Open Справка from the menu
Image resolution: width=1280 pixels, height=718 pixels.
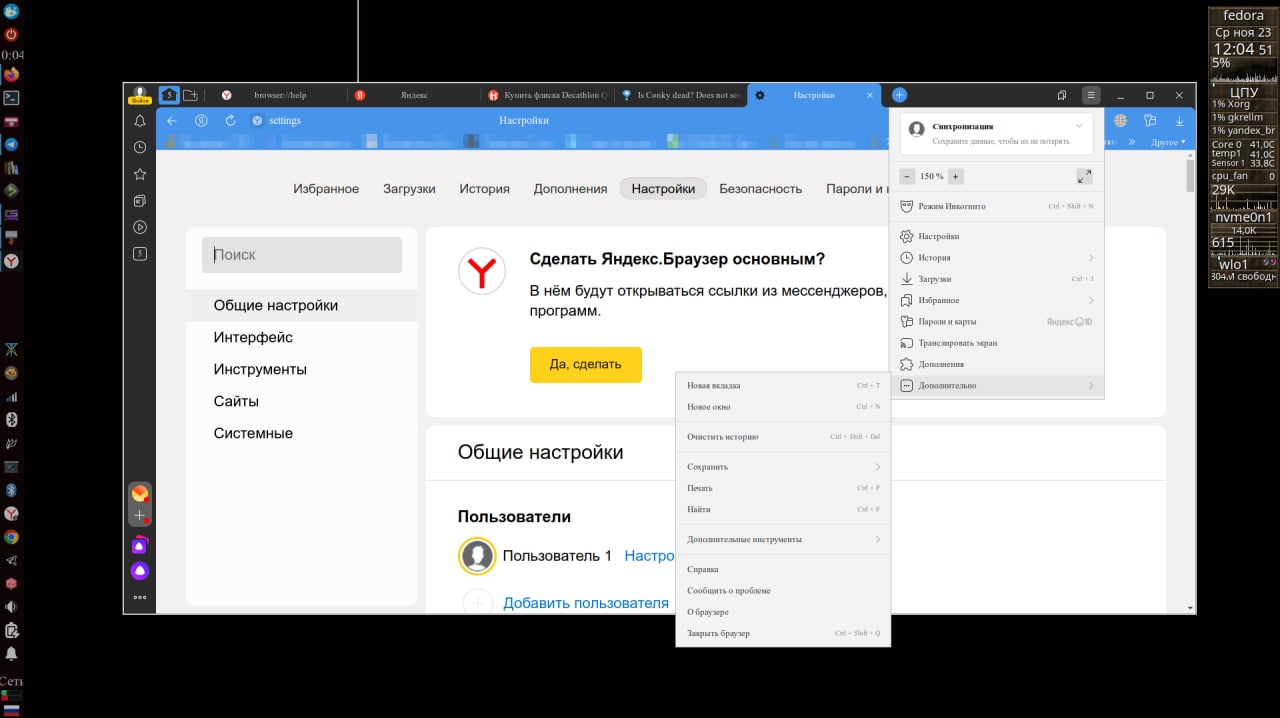[783, 569]
